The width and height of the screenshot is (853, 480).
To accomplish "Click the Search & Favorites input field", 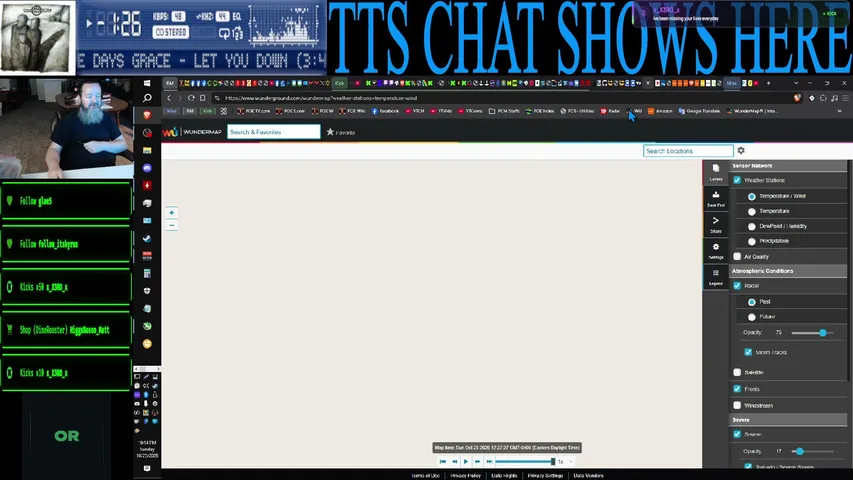I will pos(274,132).
